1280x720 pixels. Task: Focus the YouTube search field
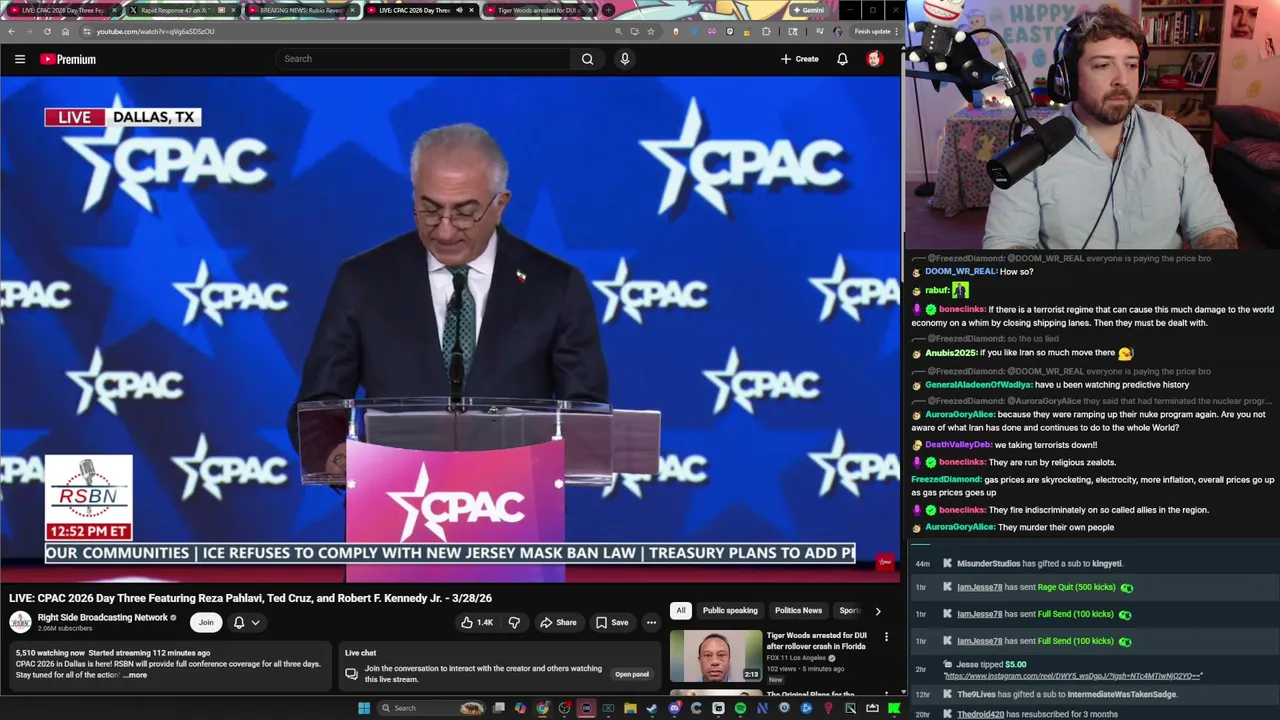425,59
